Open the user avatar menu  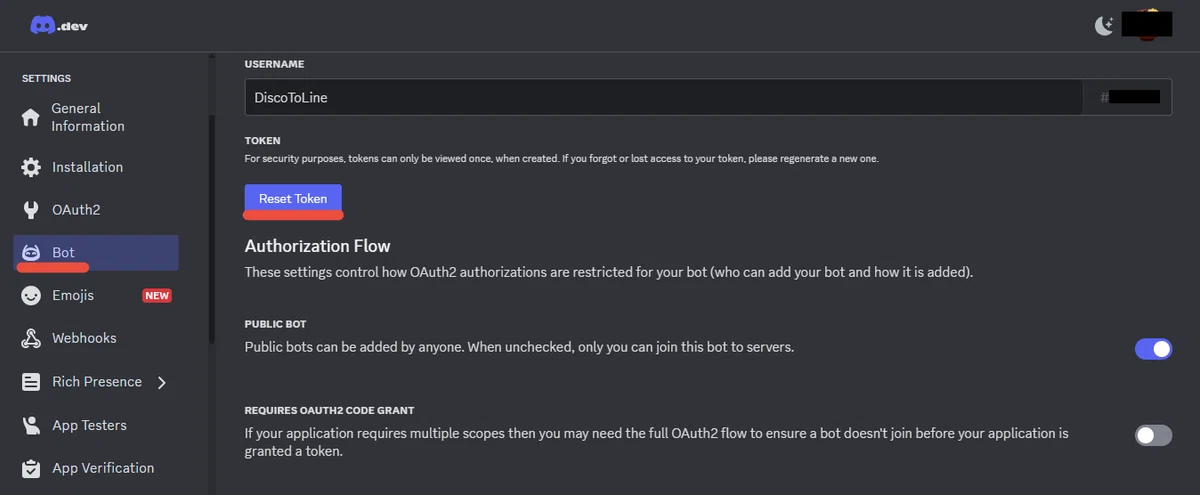[x=1146, y=25]
